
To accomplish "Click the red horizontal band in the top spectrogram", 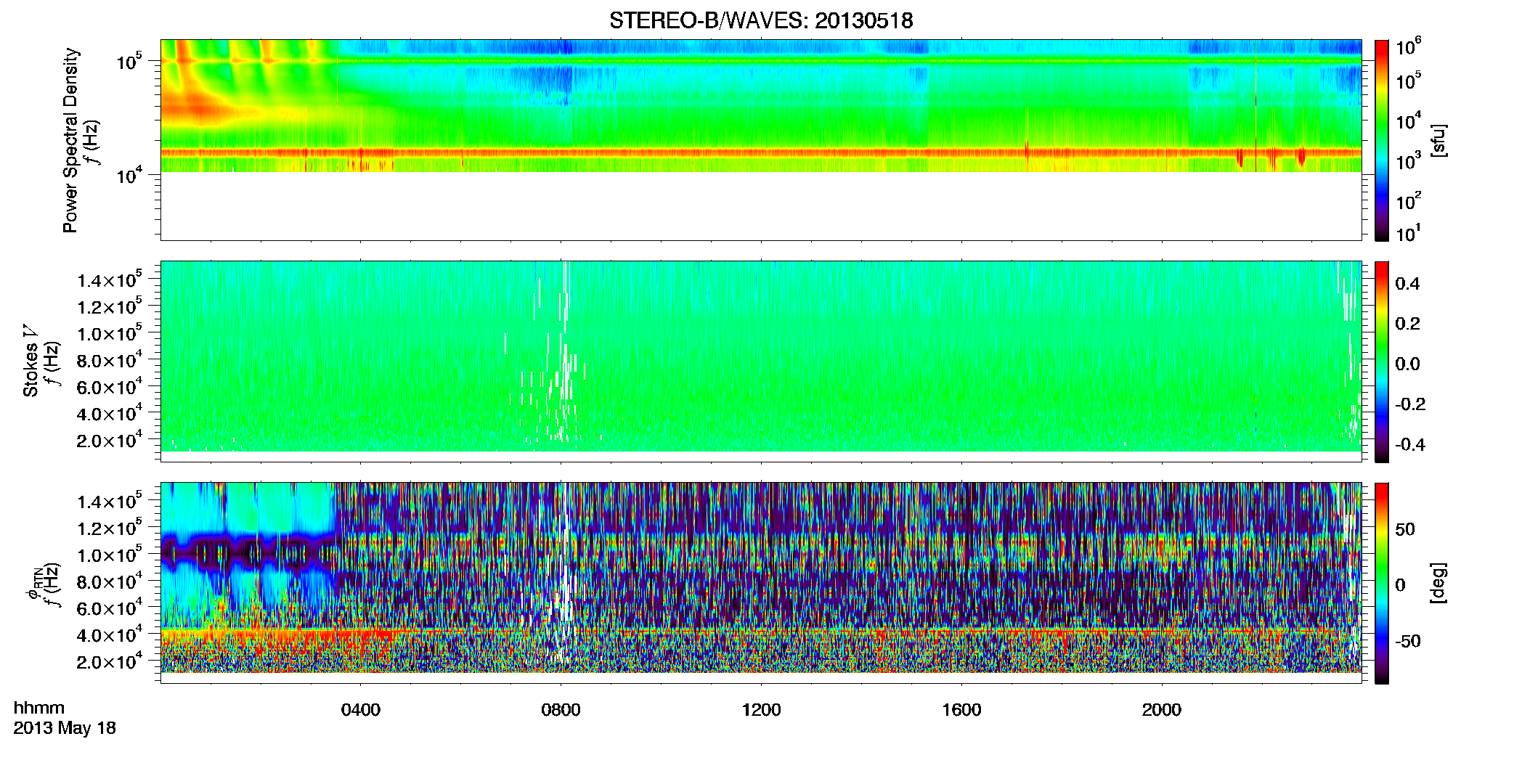I will coord(761,152).
